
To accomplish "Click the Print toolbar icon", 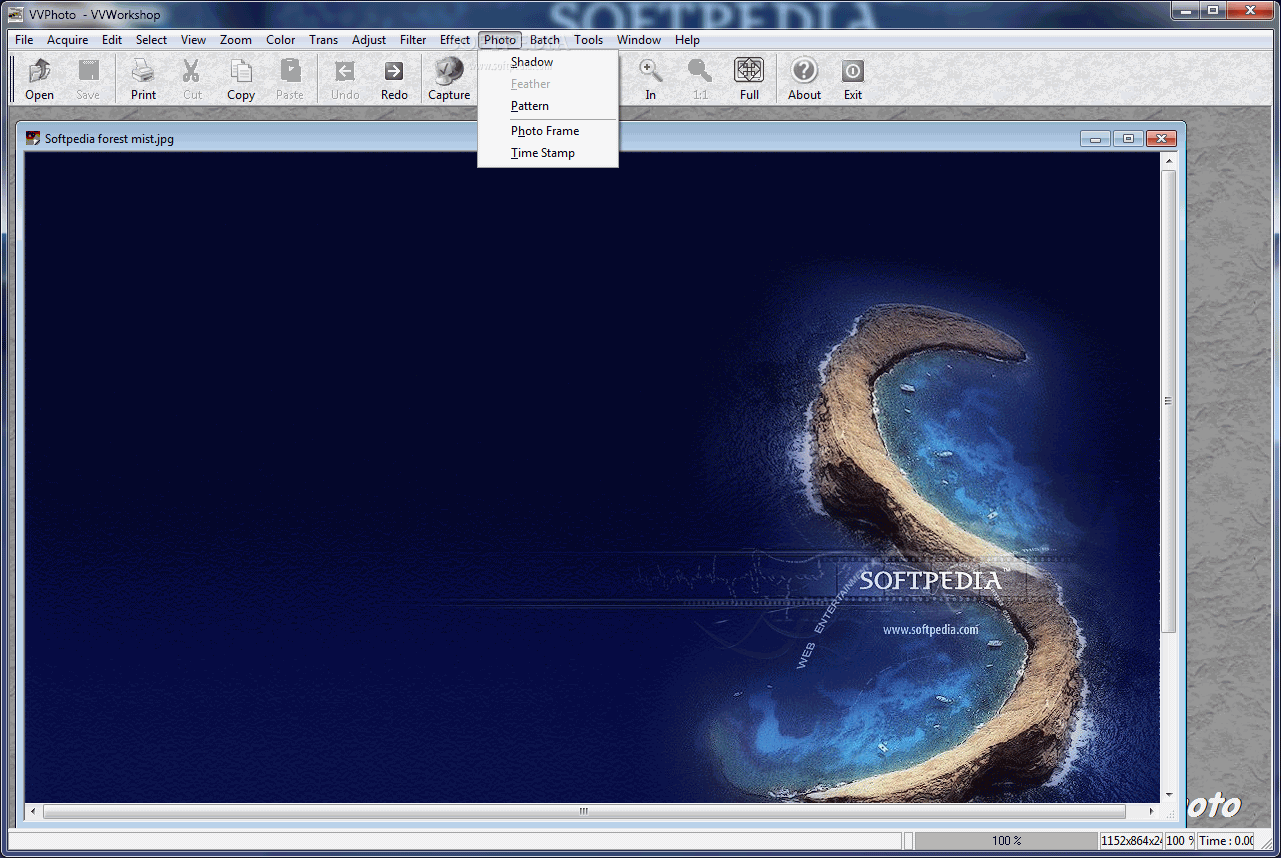I will 143,71.
